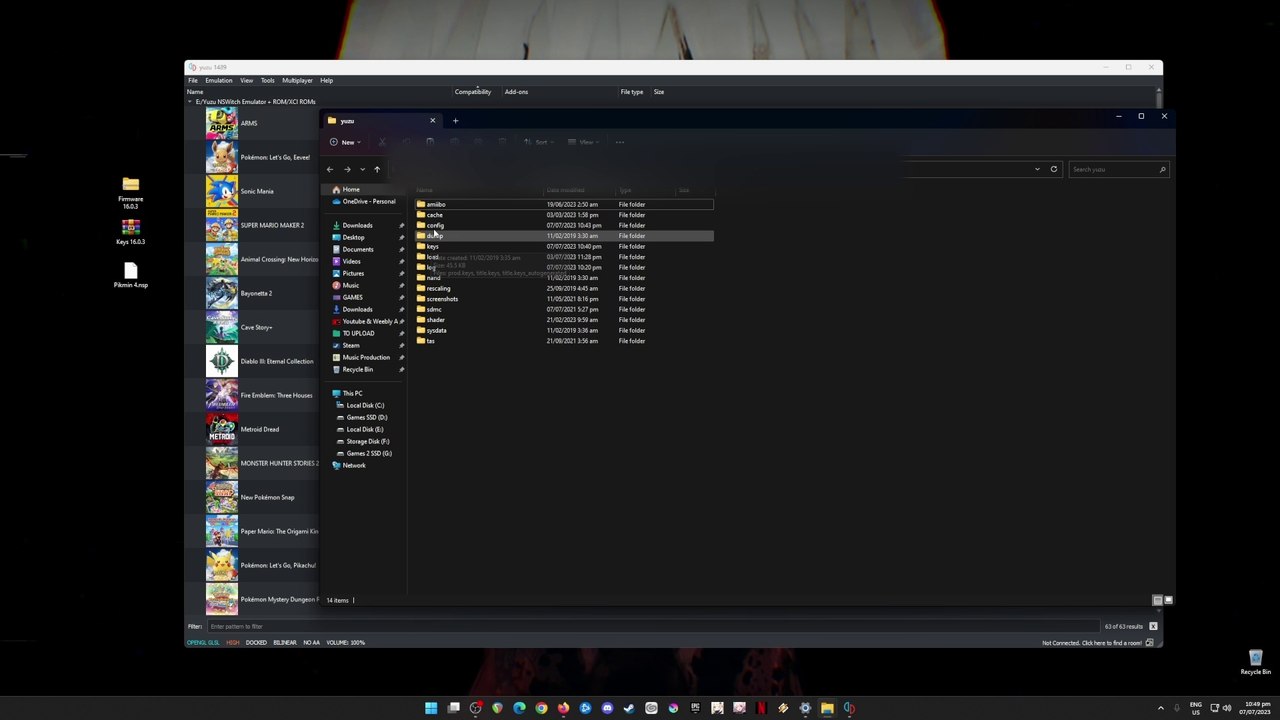Image resolution: width=1280 pixels, height=720 pixels.
Task: Open the View menu in yuzu
Action: click(246, 80)
